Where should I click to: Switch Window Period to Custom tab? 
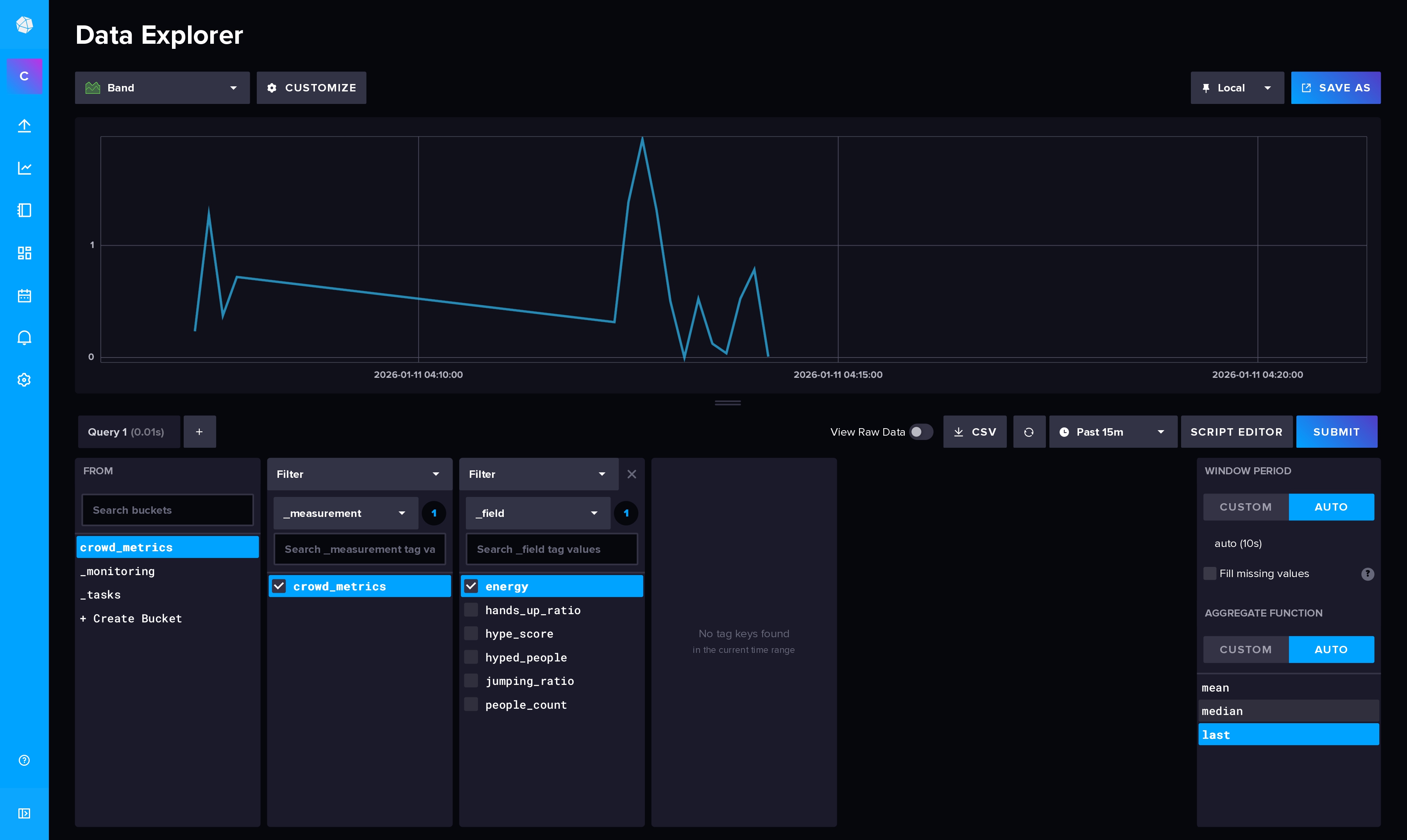pyautogui.click(x=1245, y=507)
